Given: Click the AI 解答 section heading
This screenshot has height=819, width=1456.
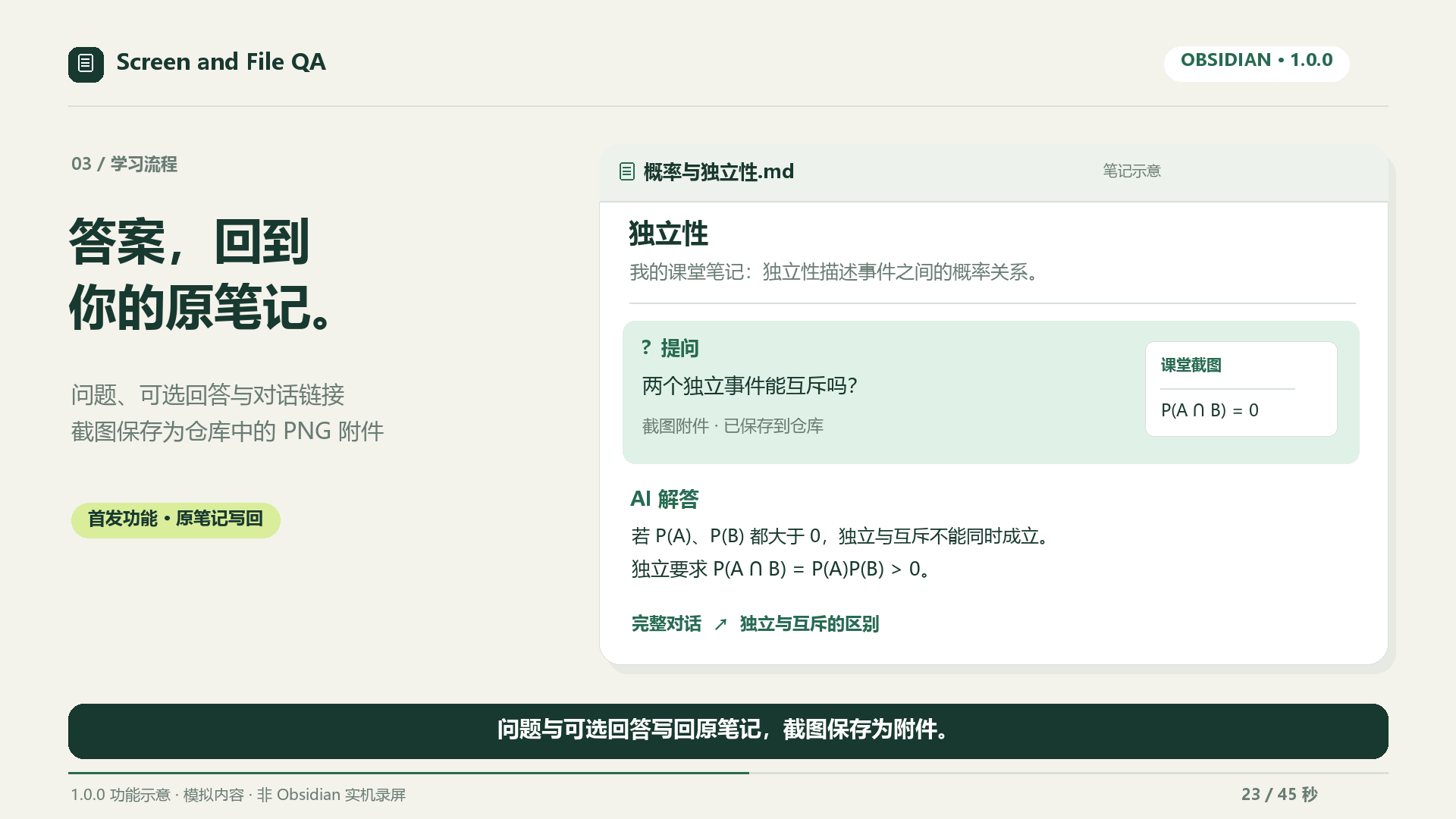Looking at the screenshot, I should [664, 499].
